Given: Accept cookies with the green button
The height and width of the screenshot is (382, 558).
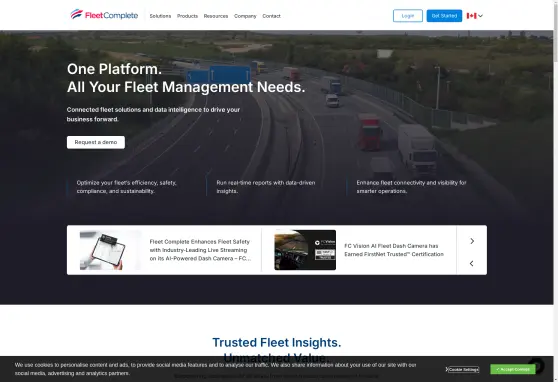Looking at the screenshot, I should (x=513, y=369).
